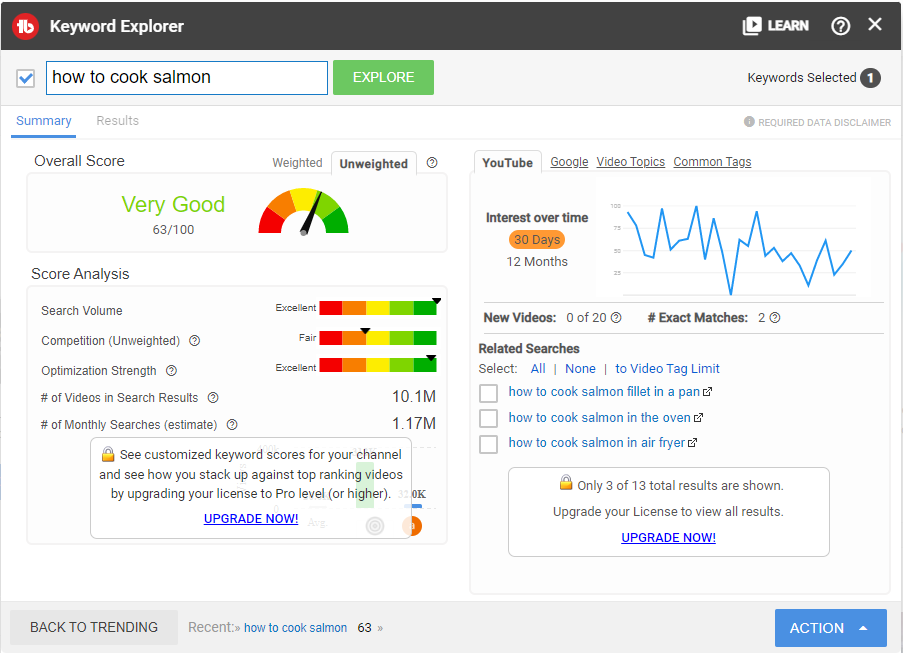The width and height of the screenshot is (903, 653).
Task: Switch to the Results tab
Action: 117,121
